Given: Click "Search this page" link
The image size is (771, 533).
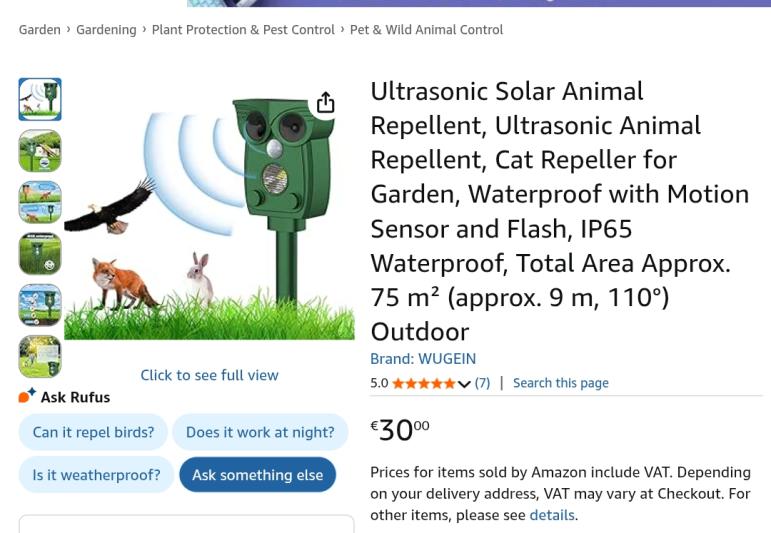Looking at the screenshot, I should 560,383.
